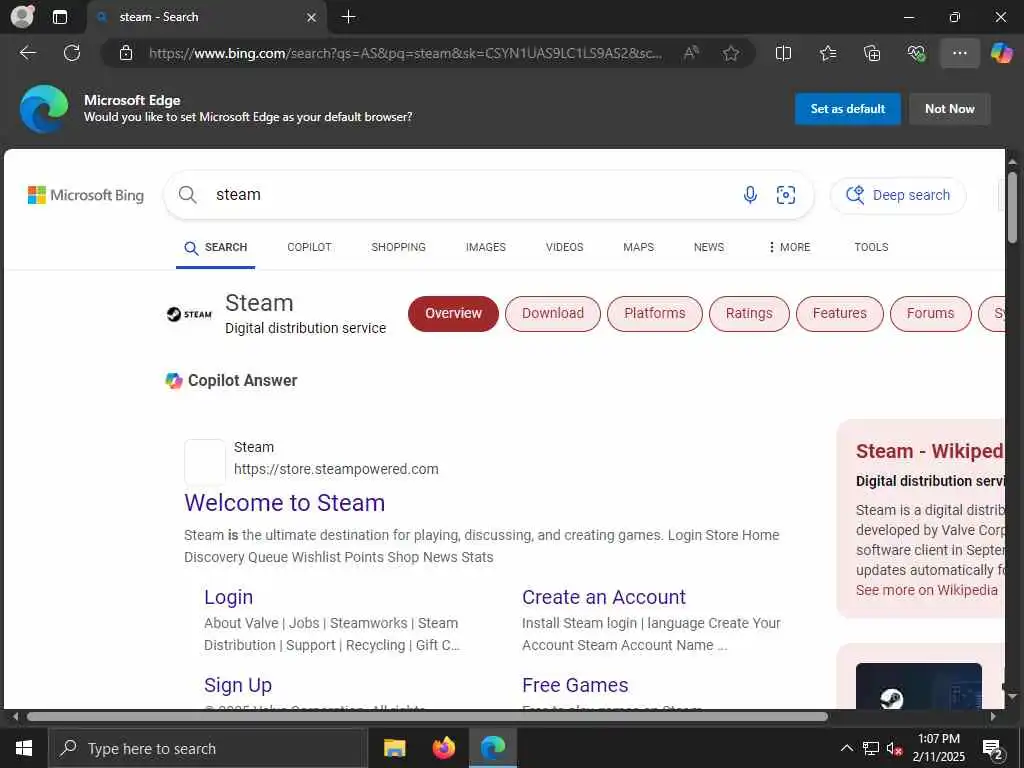
Task: Select the Overview pill
Action: pyautogui.click(x=453, y=313)
